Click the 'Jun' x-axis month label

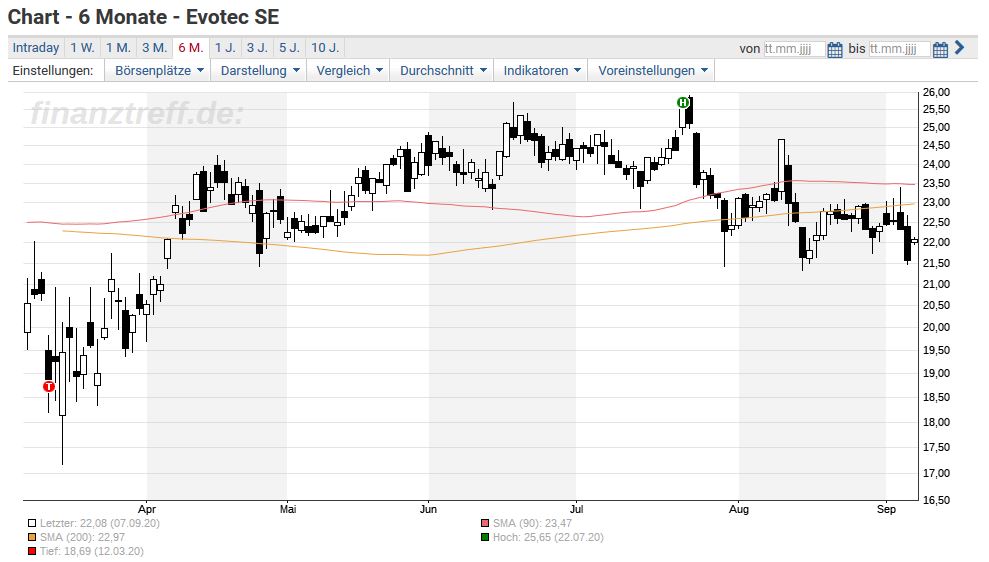[428, 509]
